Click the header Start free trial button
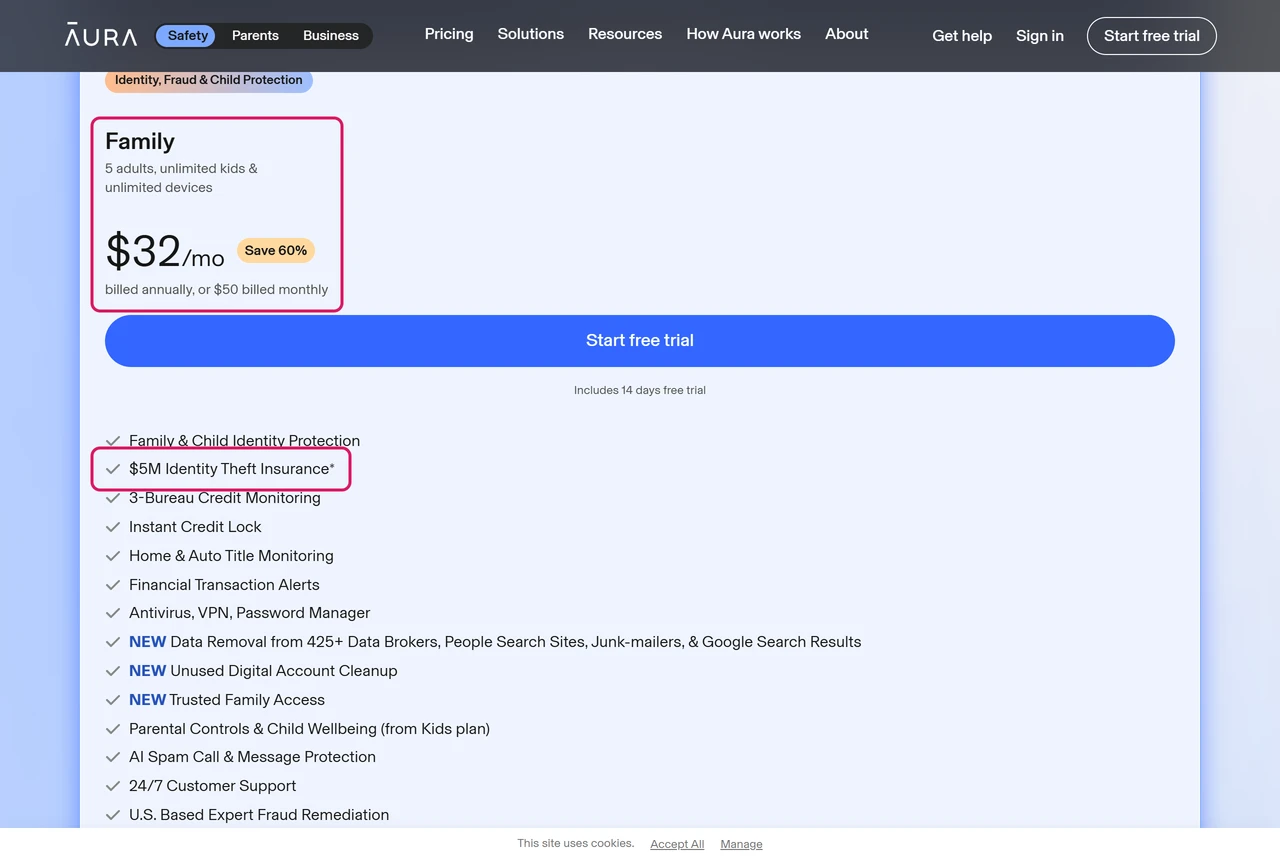Screen dimensions: 1280x860 pyautogui.click(x=1152, y=36)
